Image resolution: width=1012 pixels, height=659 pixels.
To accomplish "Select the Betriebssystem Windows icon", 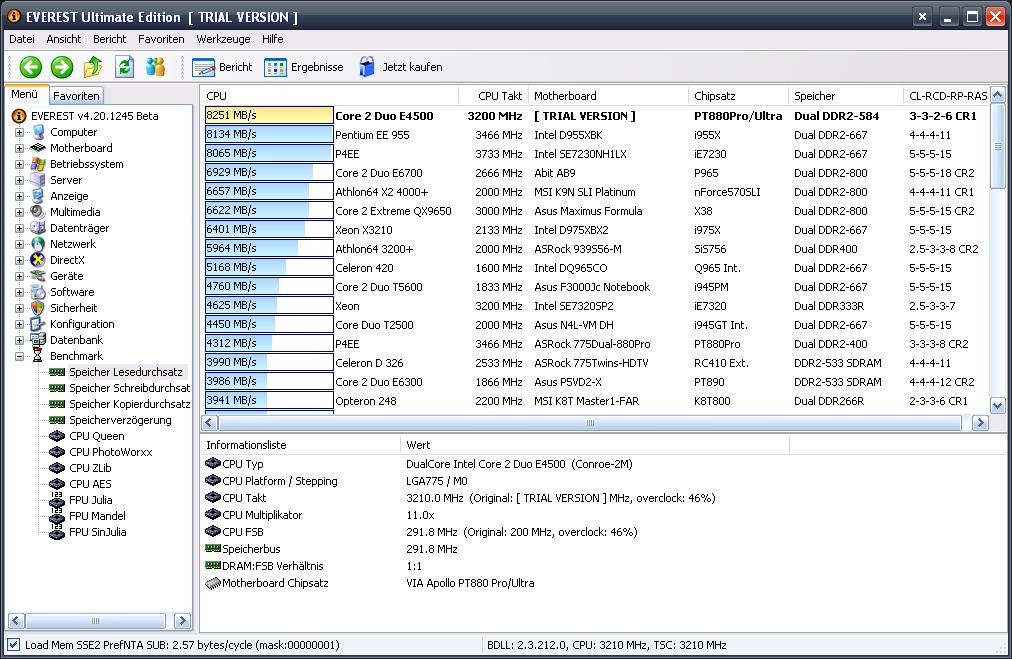I will pos(39,164).
